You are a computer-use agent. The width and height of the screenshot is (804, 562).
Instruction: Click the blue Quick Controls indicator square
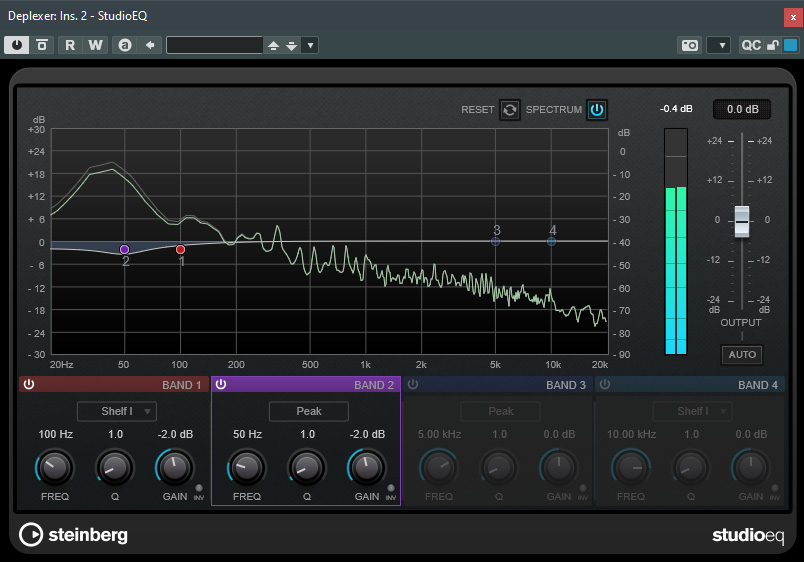coord(791,45)
